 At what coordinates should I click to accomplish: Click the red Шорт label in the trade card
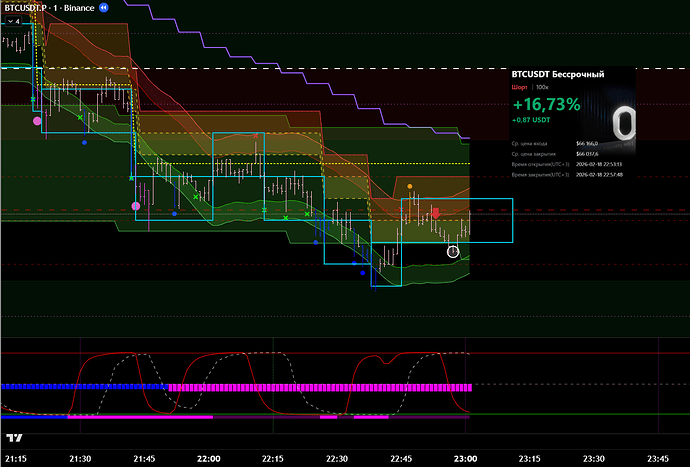coord(519,88)
